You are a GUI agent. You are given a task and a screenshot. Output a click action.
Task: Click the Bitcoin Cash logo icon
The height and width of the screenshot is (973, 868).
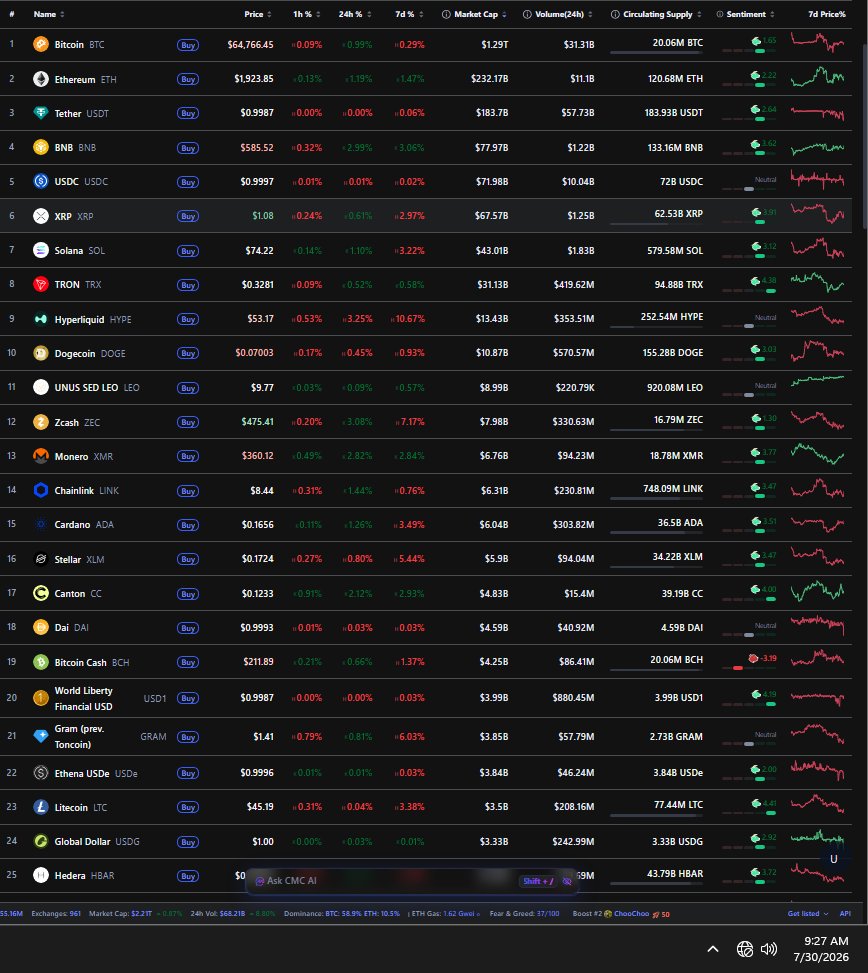41,662
